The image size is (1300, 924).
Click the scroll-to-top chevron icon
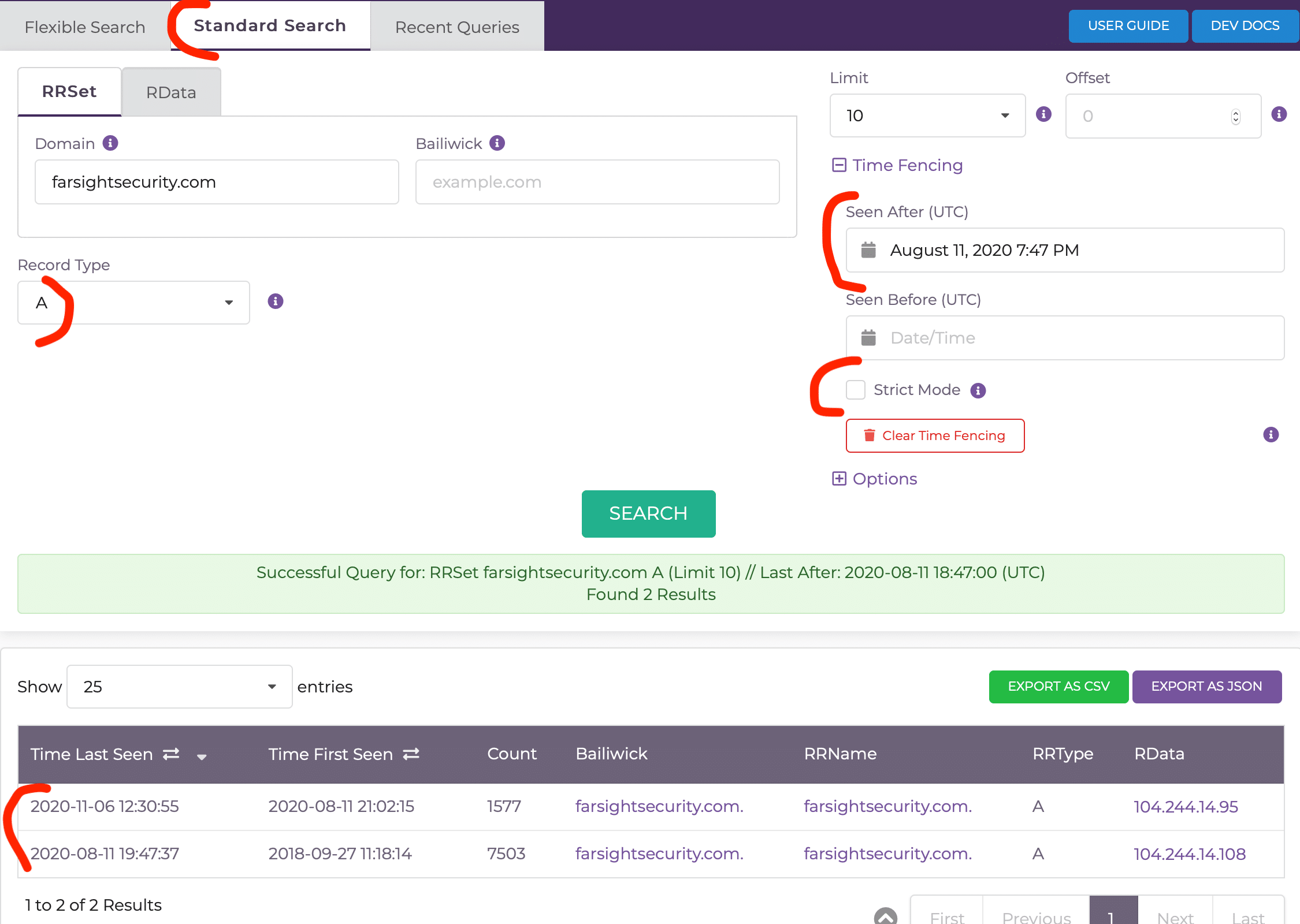click(x=885, y=916)
